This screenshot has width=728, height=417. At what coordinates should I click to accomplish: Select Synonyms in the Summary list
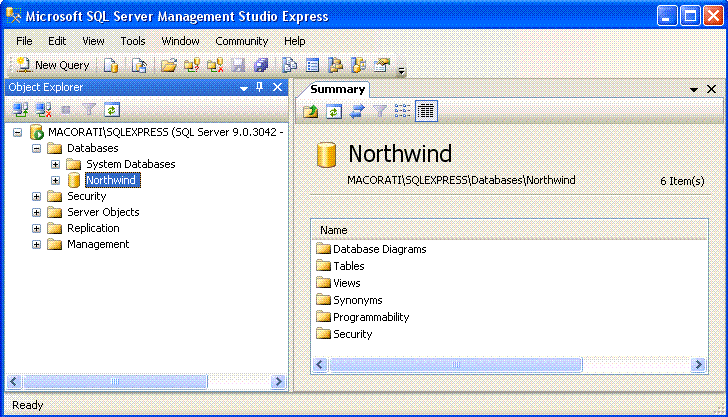pyautogui.click(x=358, y=300)
